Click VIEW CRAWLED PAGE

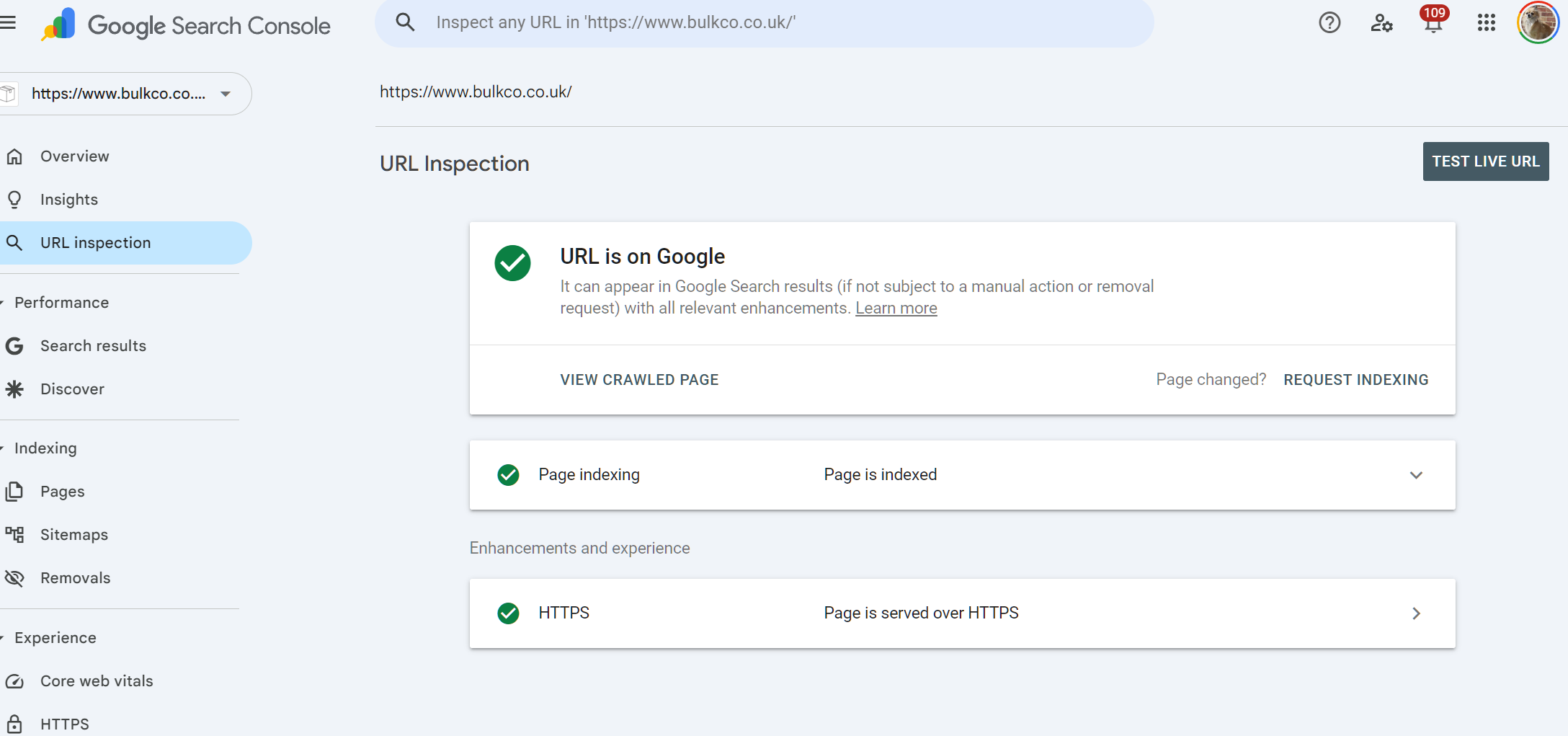(x=639, y=380)
